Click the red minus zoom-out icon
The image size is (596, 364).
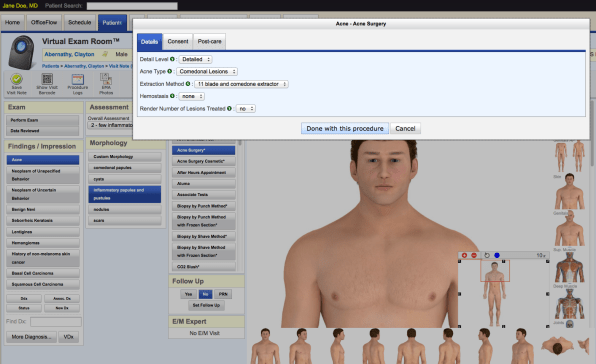(474, 255)
